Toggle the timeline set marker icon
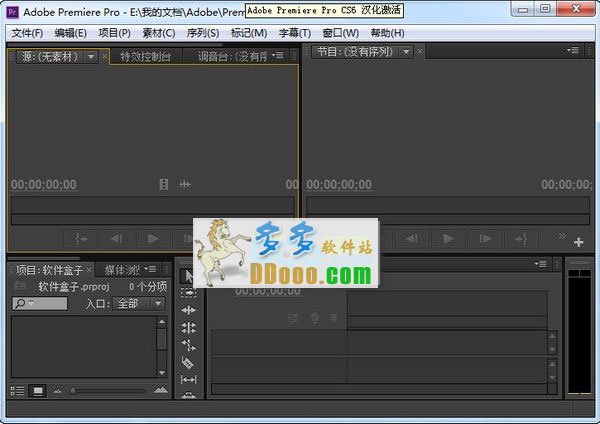The width and height of the screenshot is (600, 424). pyautogui.click(x=334, y=318)
